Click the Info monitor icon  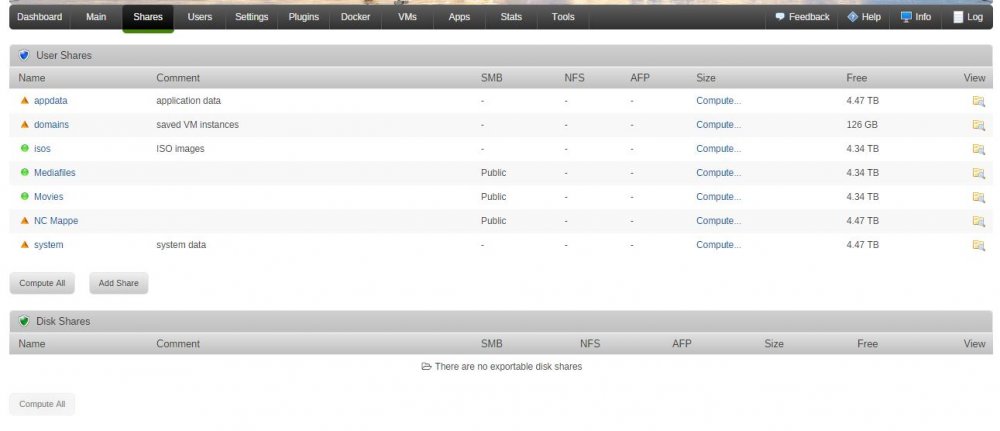(x=906, y=17)
